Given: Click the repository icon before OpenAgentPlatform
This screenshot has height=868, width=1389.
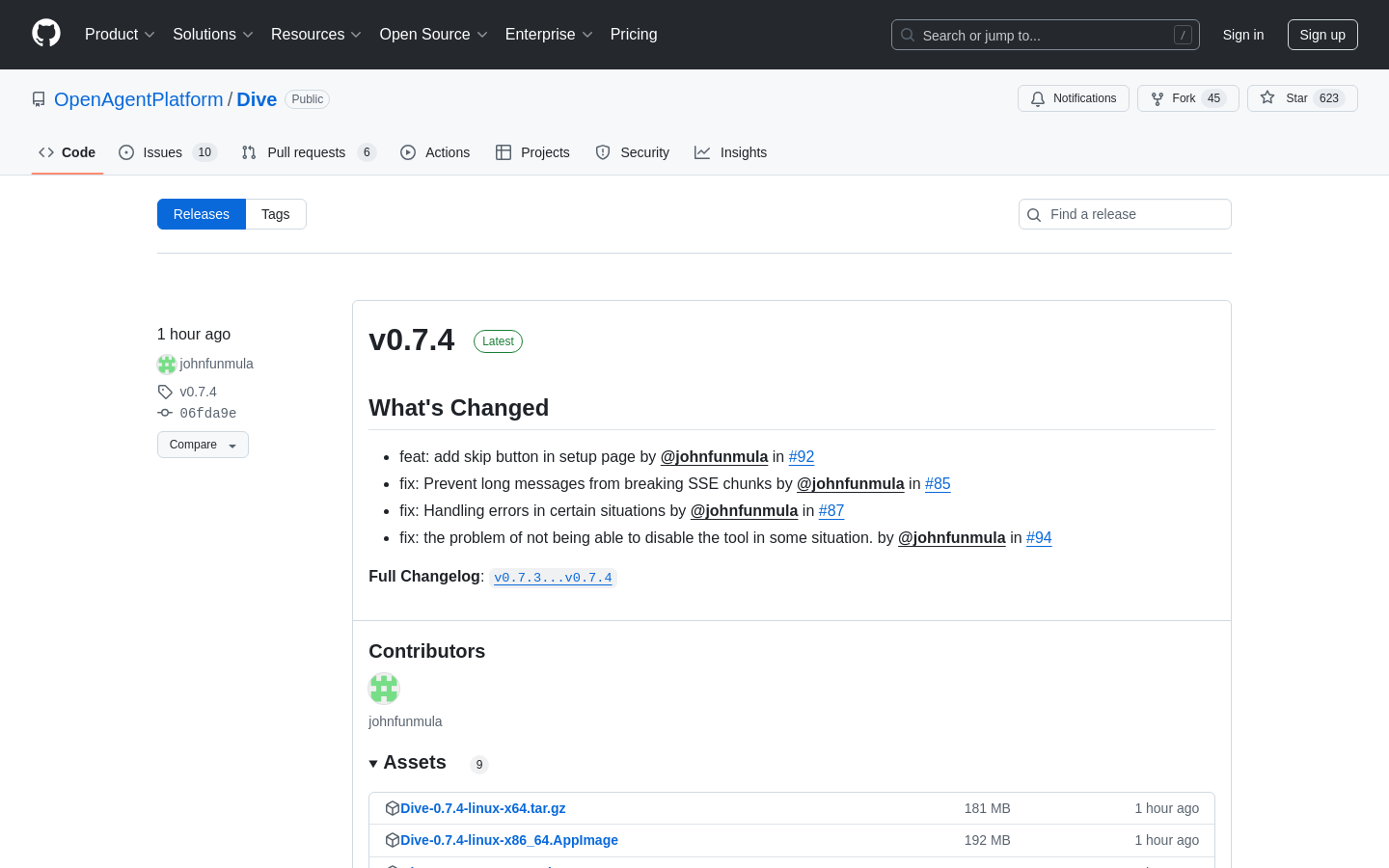Looking at the screenshot, I should 39,99.
